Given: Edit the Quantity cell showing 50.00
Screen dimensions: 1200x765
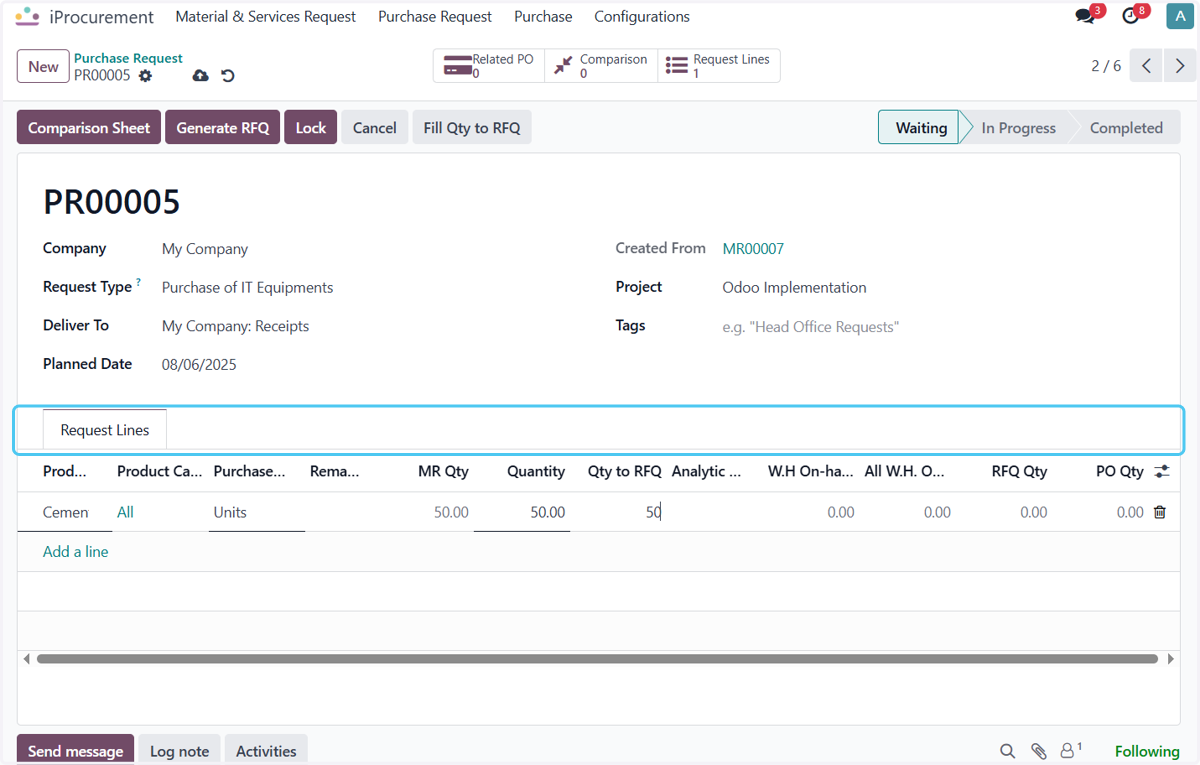Looking at the screenshot, I should click(x=522, y=512).
